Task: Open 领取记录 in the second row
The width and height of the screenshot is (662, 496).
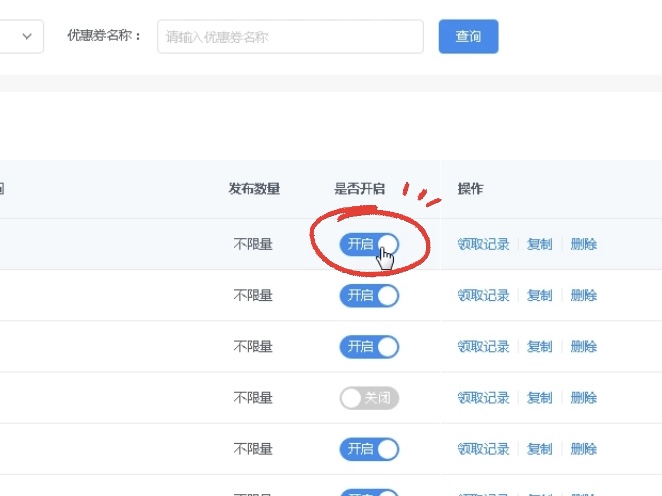Action: tap(483, 295)
